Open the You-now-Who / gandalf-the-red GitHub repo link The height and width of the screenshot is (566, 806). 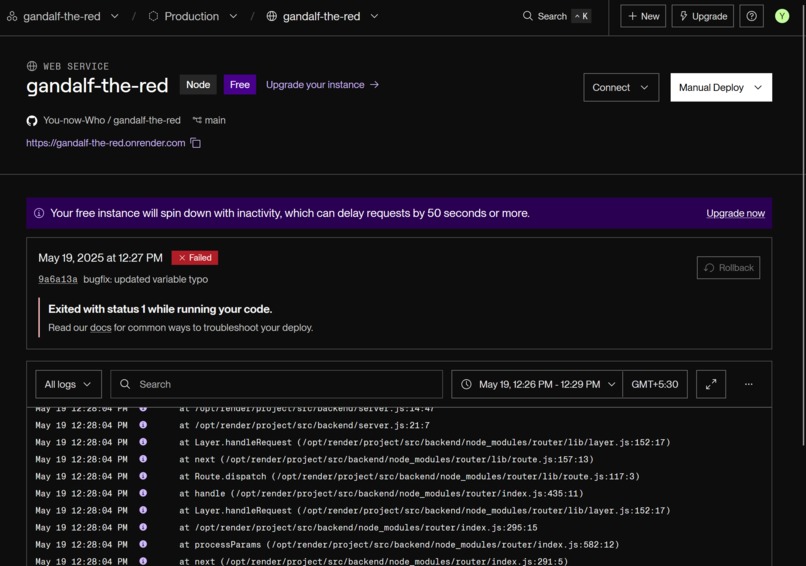(x=112, y=120)
